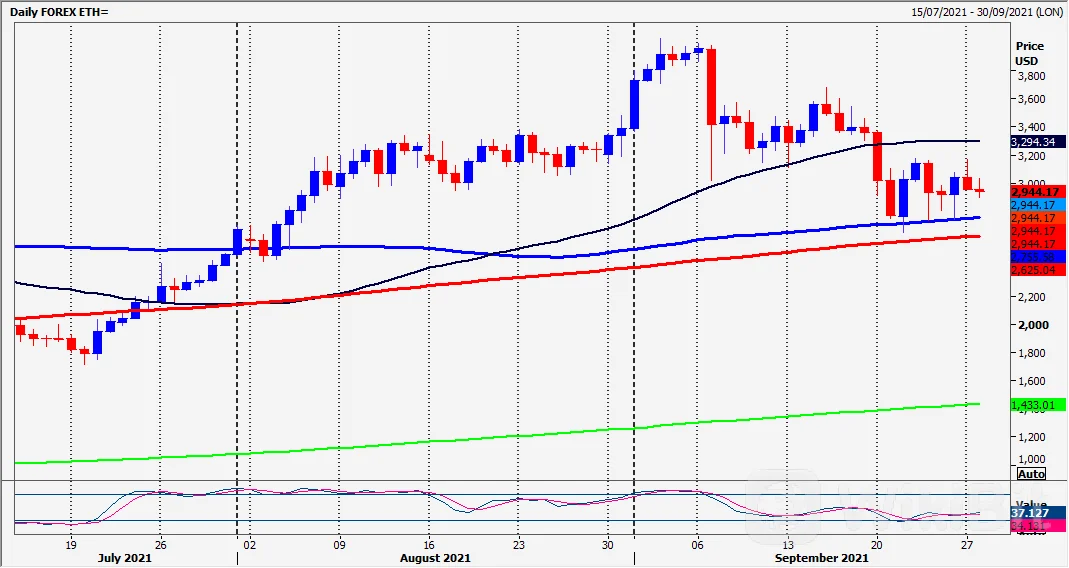Viewport: 1069px width, 568px height.
Task: Click the pink 34.131 oscillator value tag
Action: pyautogui.click(x=1034, y=526)
